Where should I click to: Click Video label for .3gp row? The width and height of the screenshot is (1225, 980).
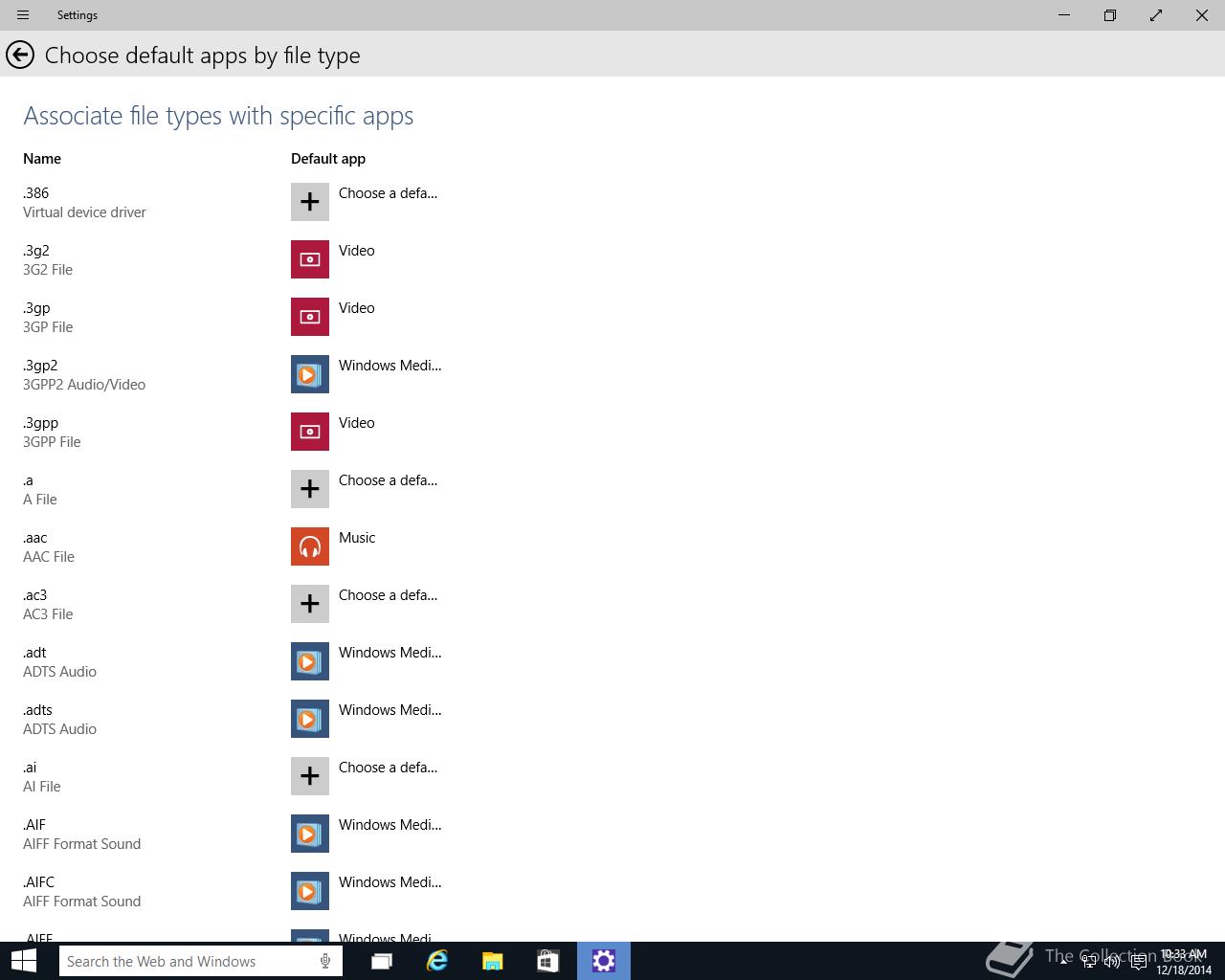coord(356,308)
